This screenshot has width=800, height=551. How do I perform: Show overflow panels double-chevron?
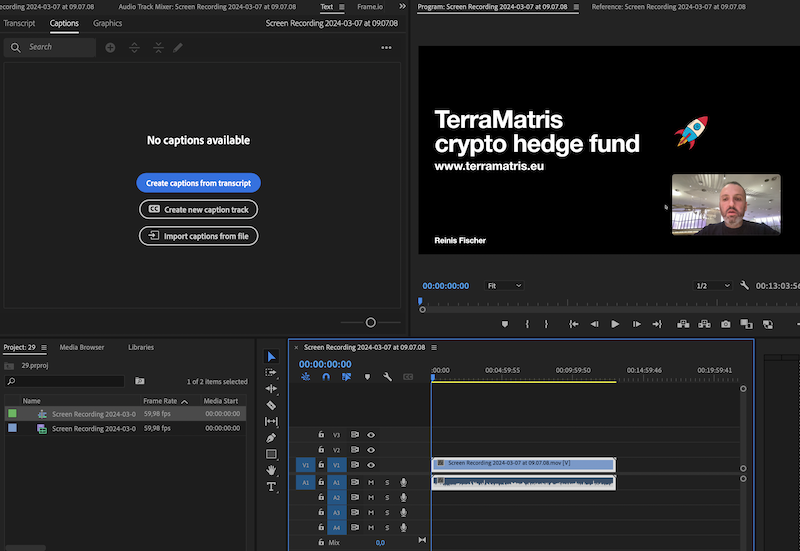point(403,6)
